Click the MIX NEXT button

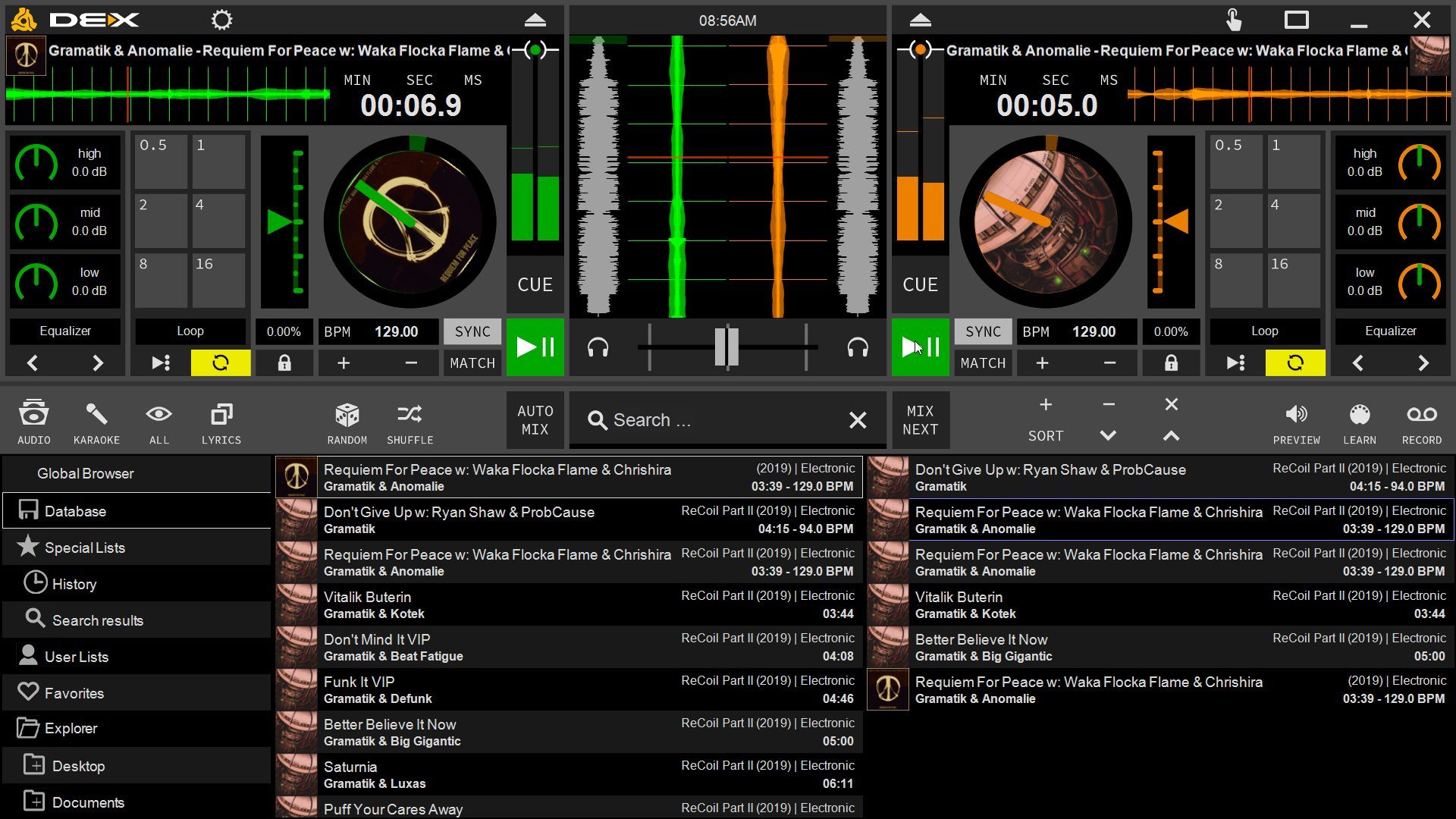(x=921, y=420)
